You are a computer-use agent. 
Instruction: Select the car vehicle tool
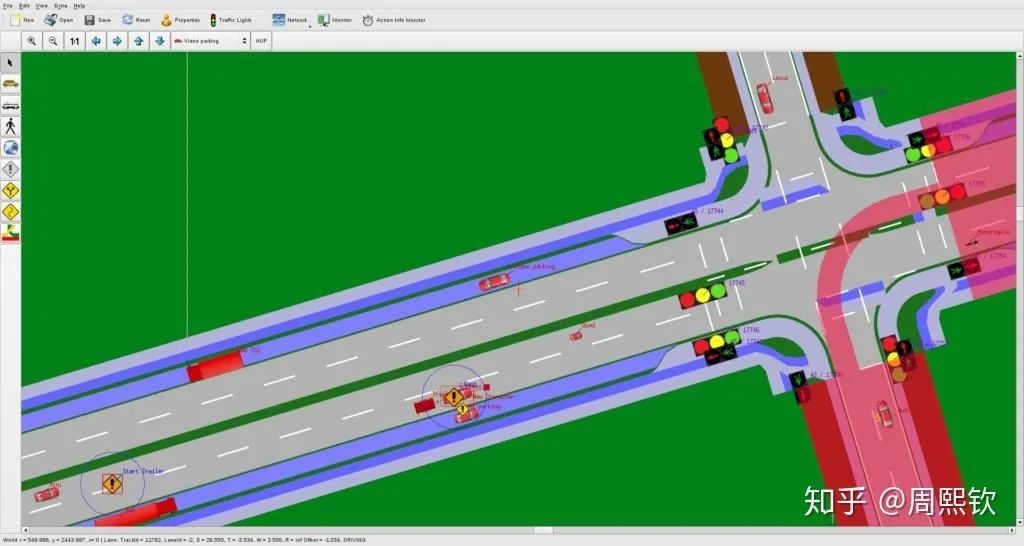click(x=10, y=84)
